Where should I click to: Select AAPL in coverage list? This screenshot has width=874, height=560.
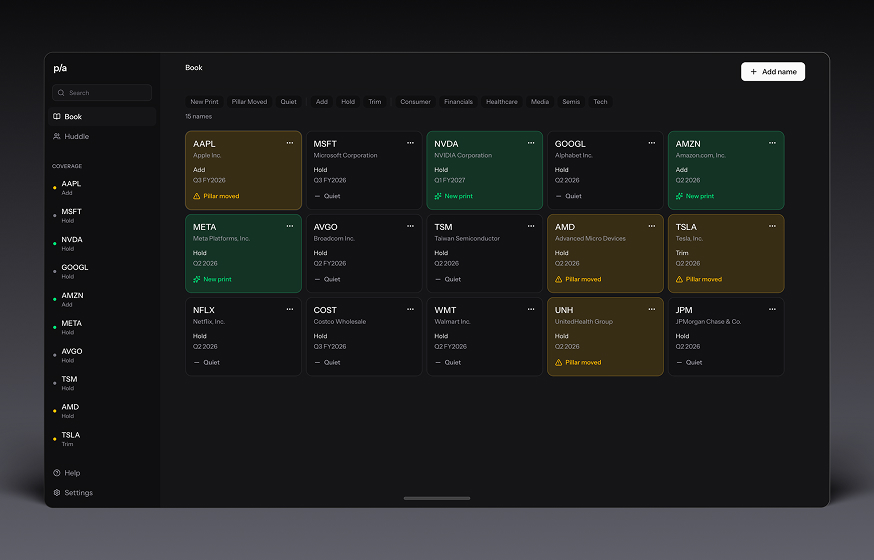tap(102, 188)
